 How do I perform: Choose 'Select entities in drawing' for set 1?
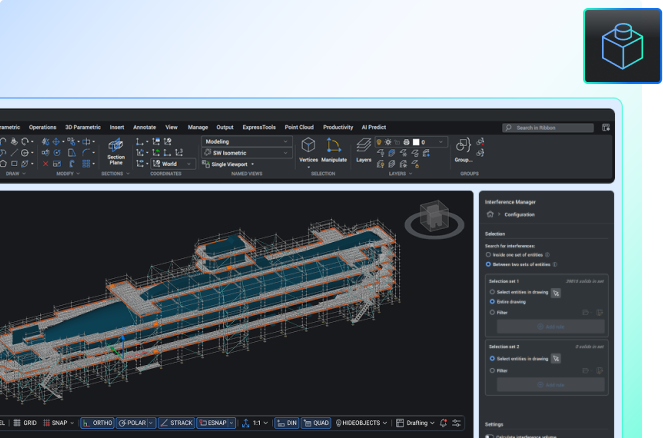coord(492,292)
